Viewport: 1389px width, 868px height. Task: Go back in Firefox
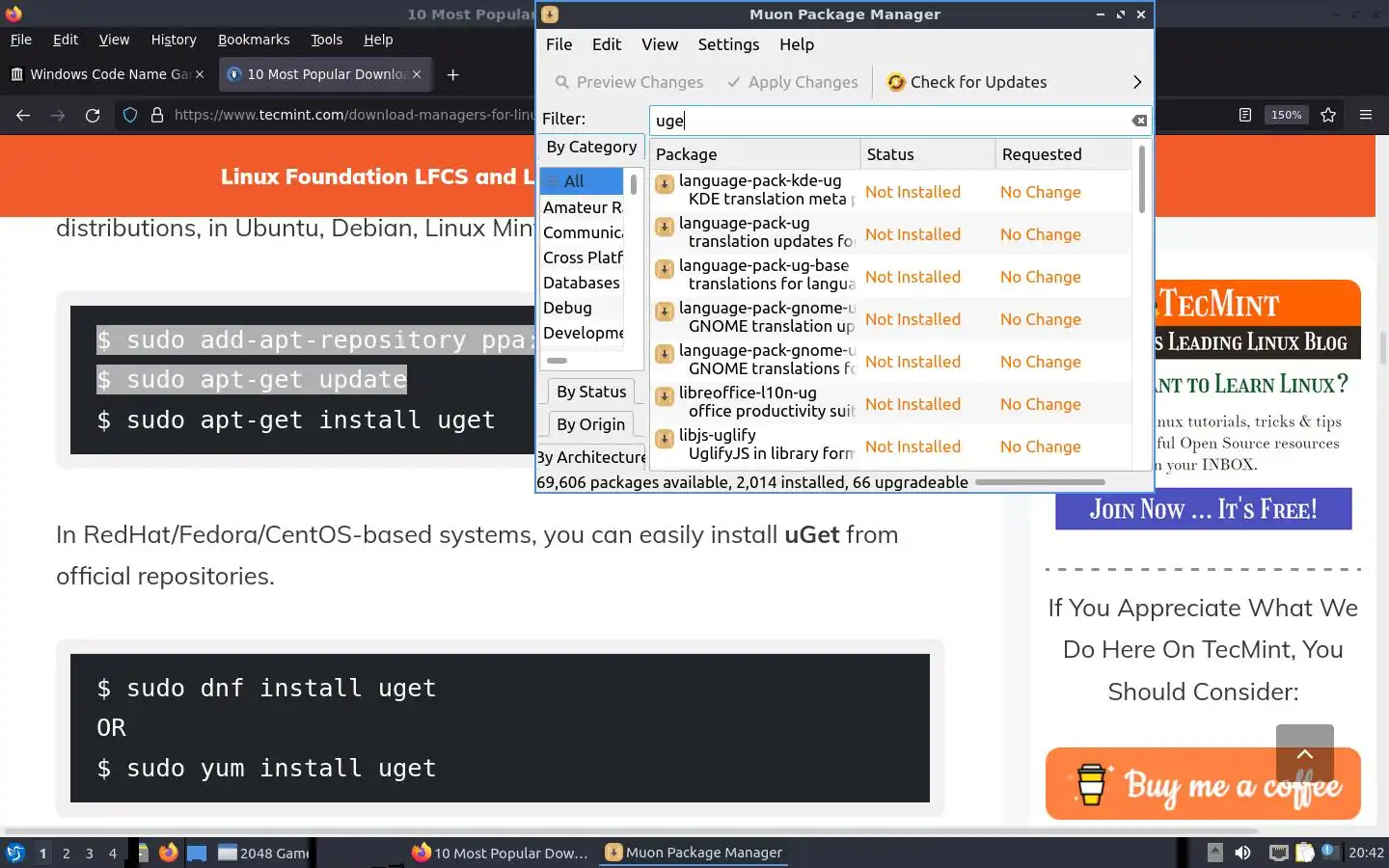tap(23, 115)
